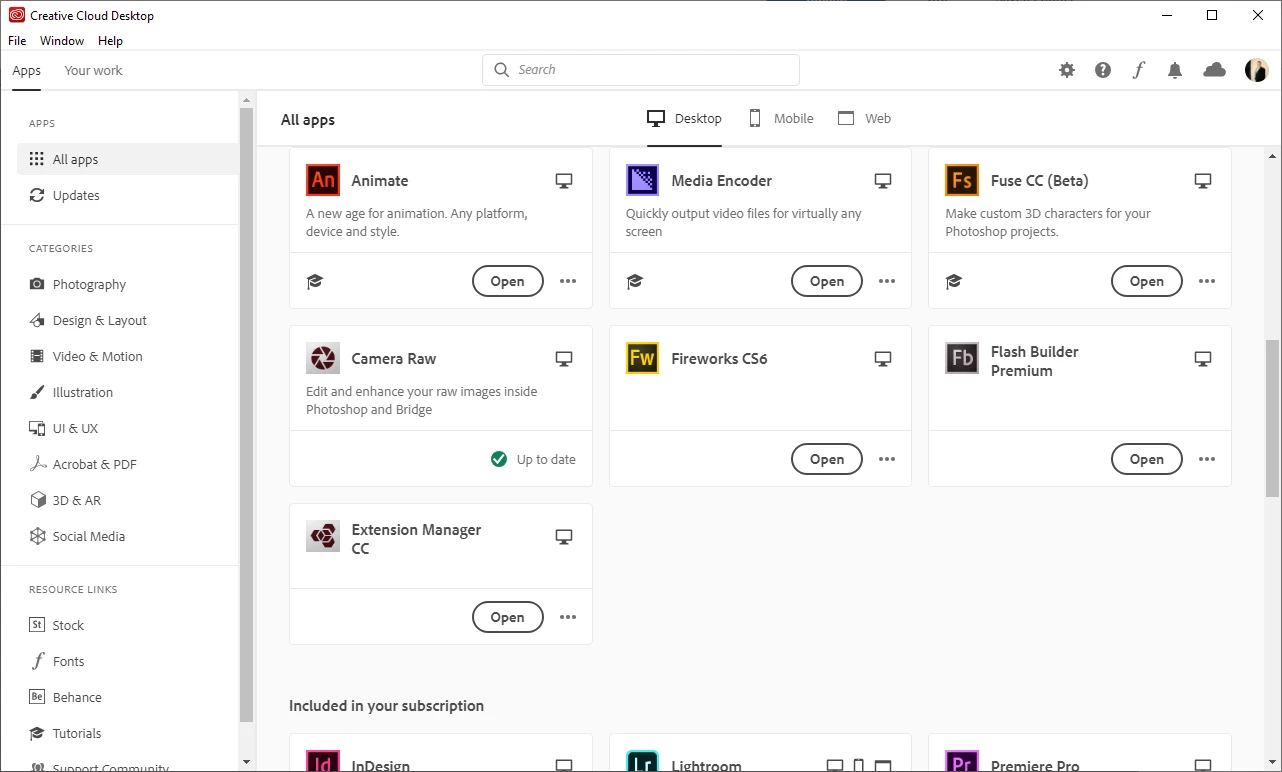Open more options for Media Encoder
This screenshot has height=772, width=1282.
(887, 281)
